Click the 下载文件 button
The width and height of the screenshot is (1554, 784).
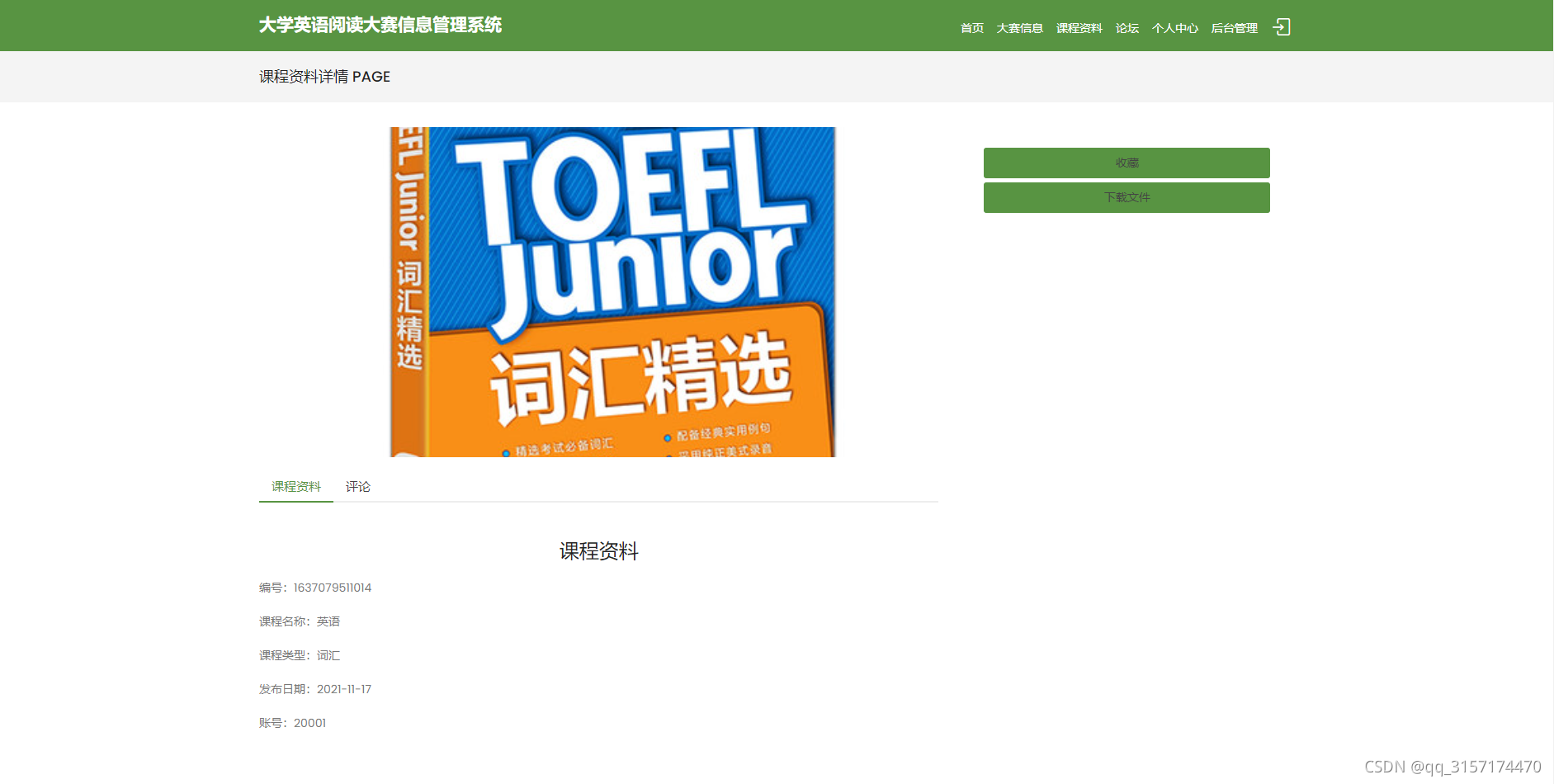click(1127, 197)
